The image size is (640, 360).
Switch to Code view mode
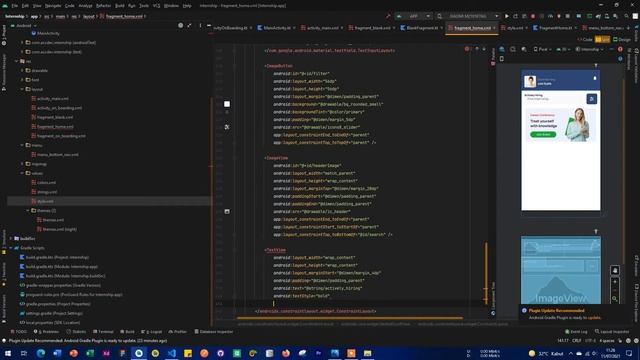[x=584, y=40]
